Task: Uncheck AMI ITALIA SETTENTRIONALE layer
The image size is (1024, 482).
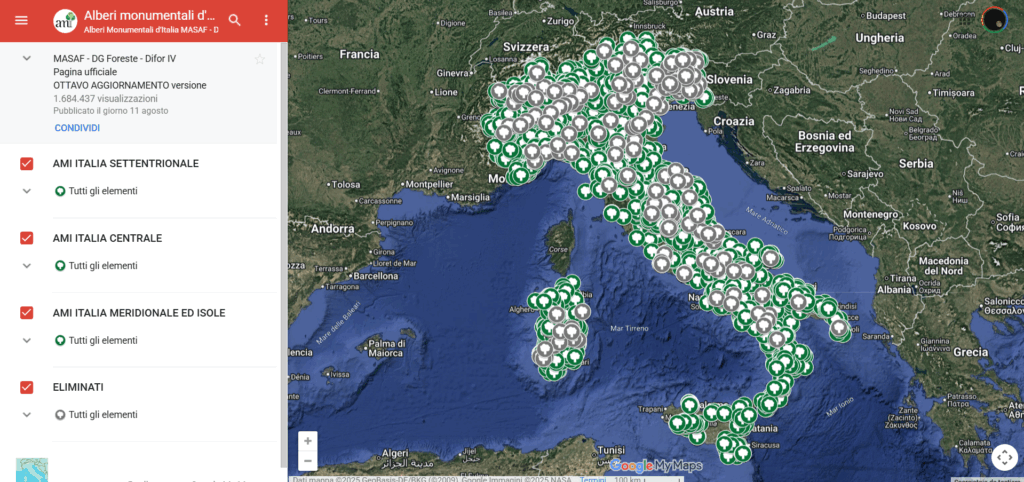Action: (x=27, y=164)
